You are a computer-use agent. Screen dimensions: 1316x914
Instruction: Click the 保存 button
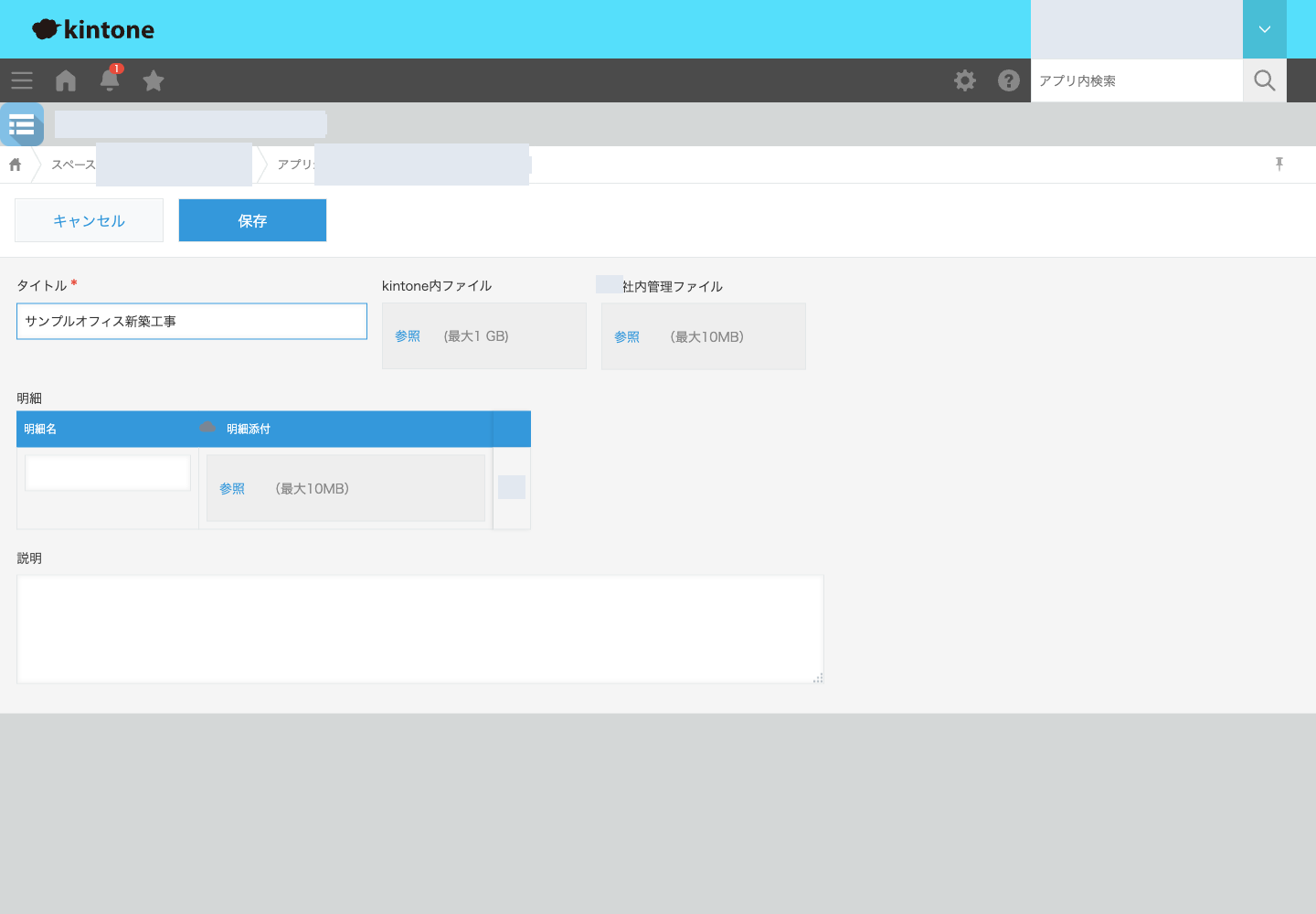coord(252,220)
